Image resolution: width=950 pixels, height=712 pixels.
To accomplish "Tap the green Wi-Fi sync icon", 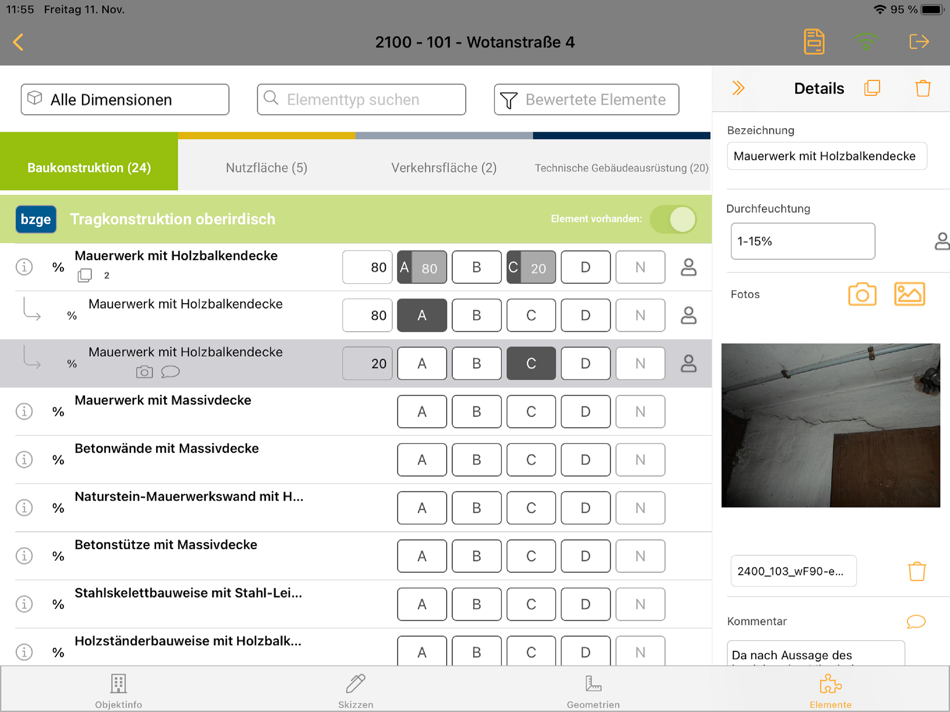I will 866,41.
